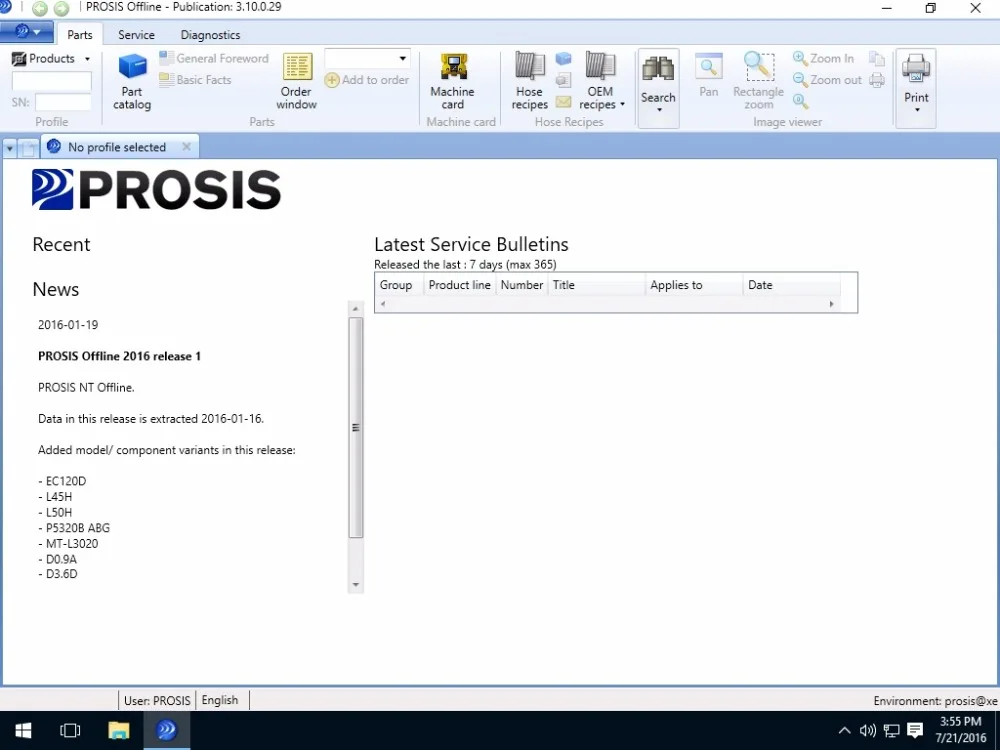Sort bulletins by Product line column
Image resolution: width=1000 pixels, height=750 pixels.
[x=460, y=285]
